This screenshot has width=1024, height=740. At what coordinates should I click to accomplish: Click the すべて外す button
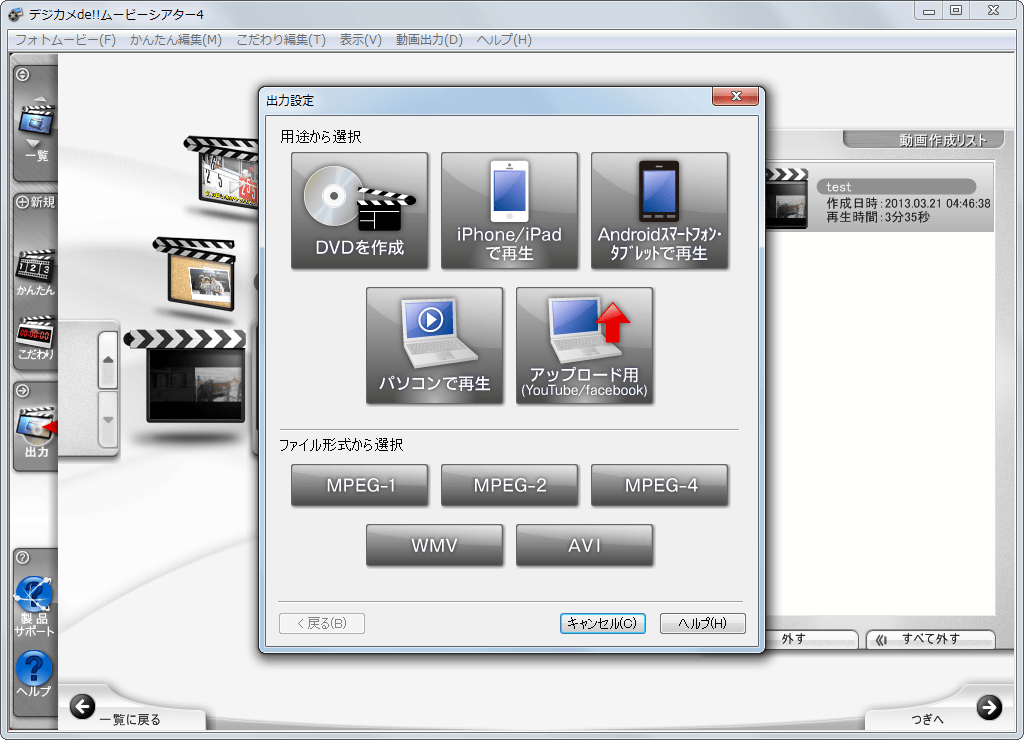click(x=931, y=639)
